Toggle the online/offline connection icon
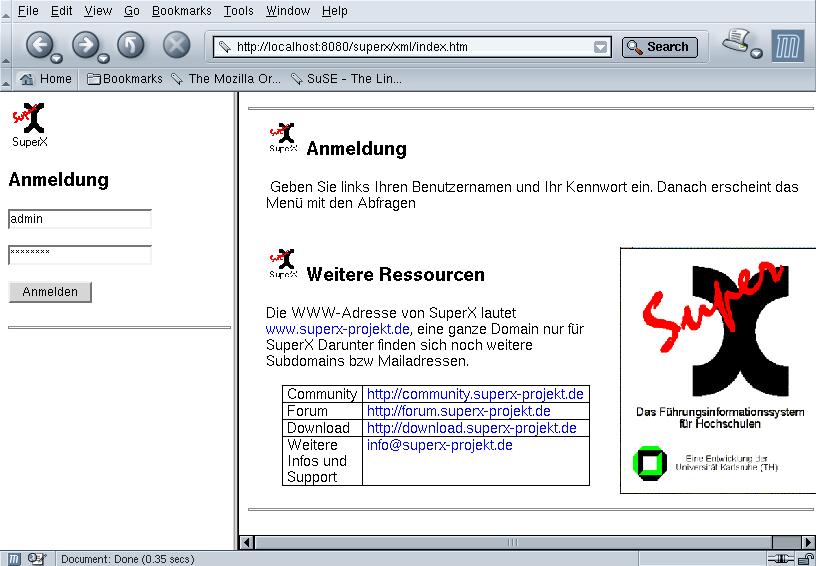Image resolution: width=816 pixels, height=566 pixels. click(780, 559)
